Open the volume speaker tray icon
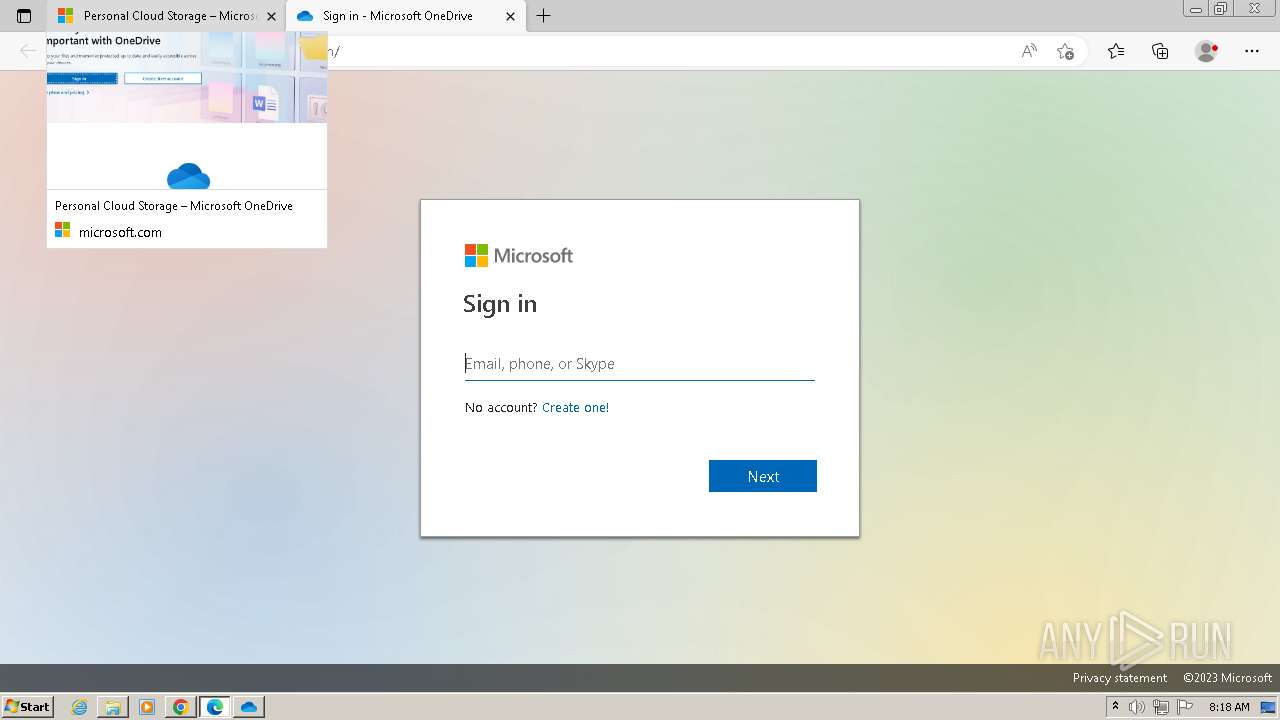The image size is (1280, 720). click(x=1137, y=707)
